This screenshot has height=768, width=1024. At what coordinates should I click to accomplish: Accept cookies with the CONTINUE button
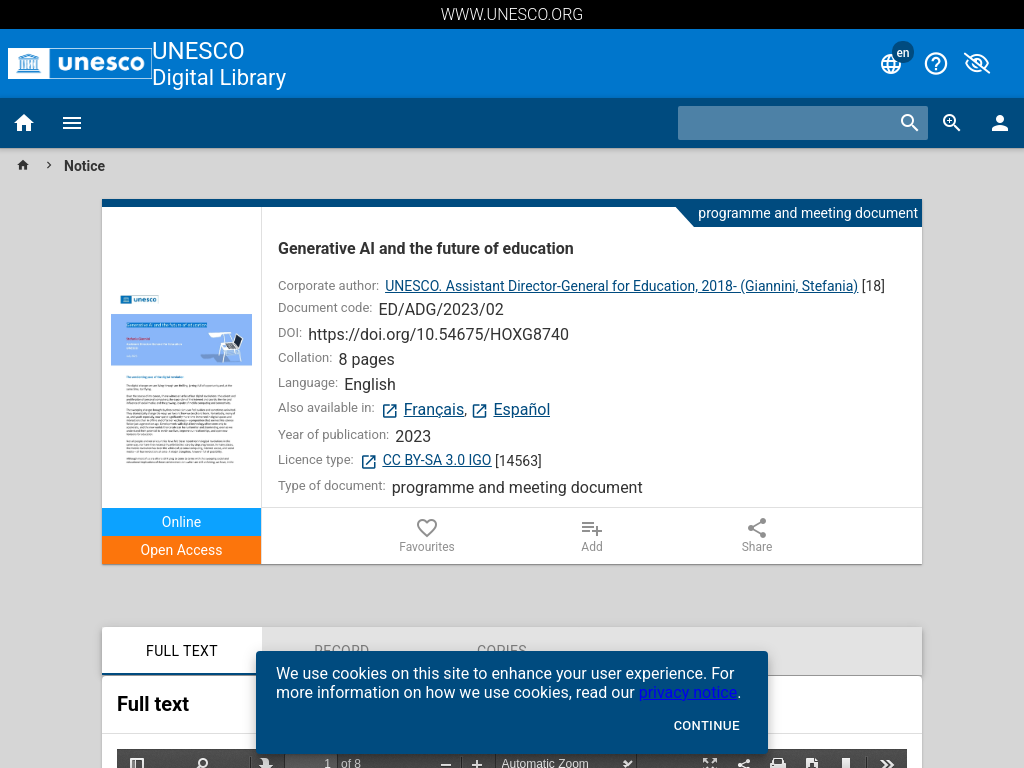[707, 726]
